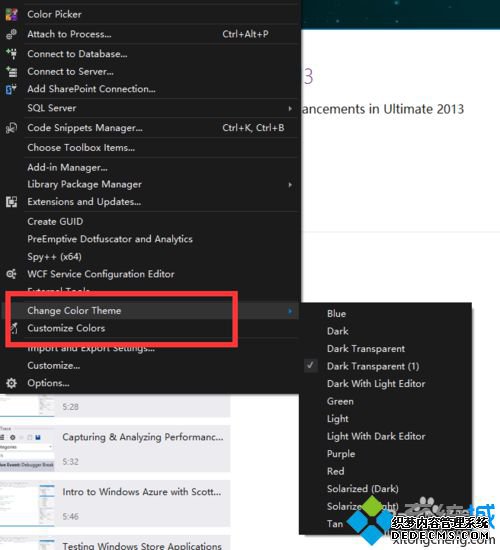Click the Customize Colors brush icon

click(x=14, y=328)
